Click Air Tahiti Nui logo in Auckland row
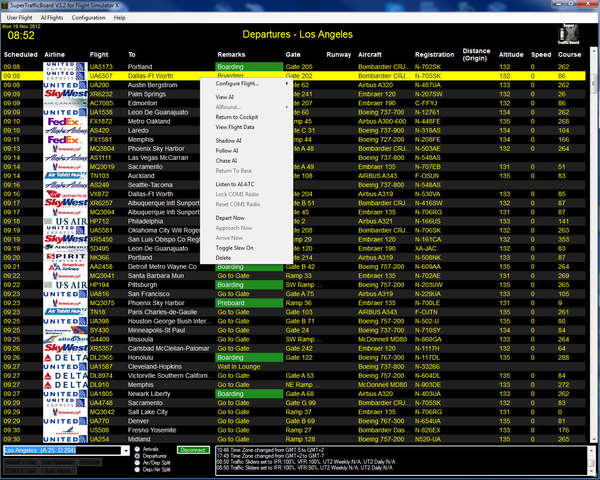The image size is (600, 480). coord(65,176)
